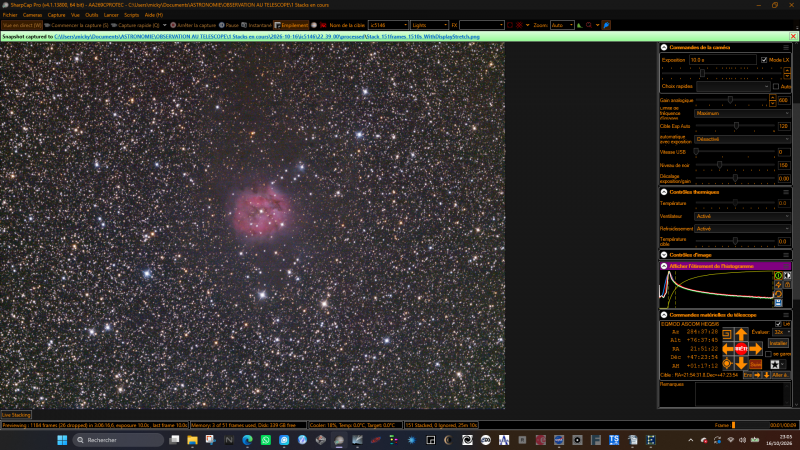The image size is (800, 450).
Task: Click Commencer la capture button
Action: pyautogui.click(x=77, y=25)
